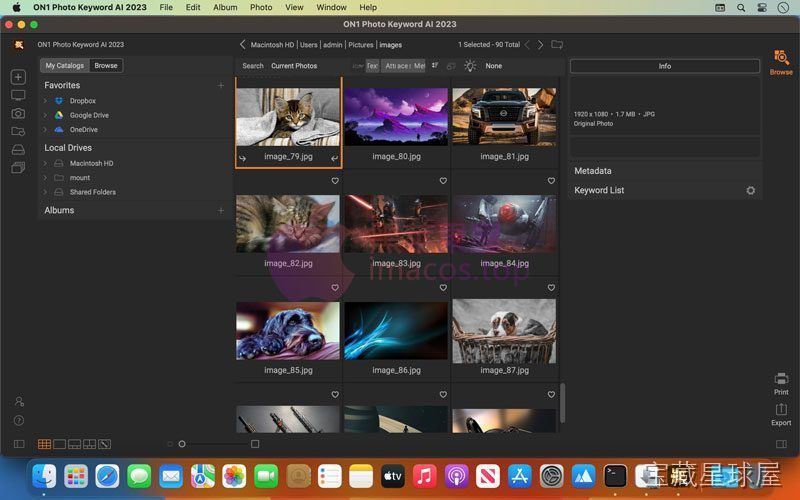Click the large thumbnail square at slider end
Viewport: 800px width, 500px height.
click(255, 444)
